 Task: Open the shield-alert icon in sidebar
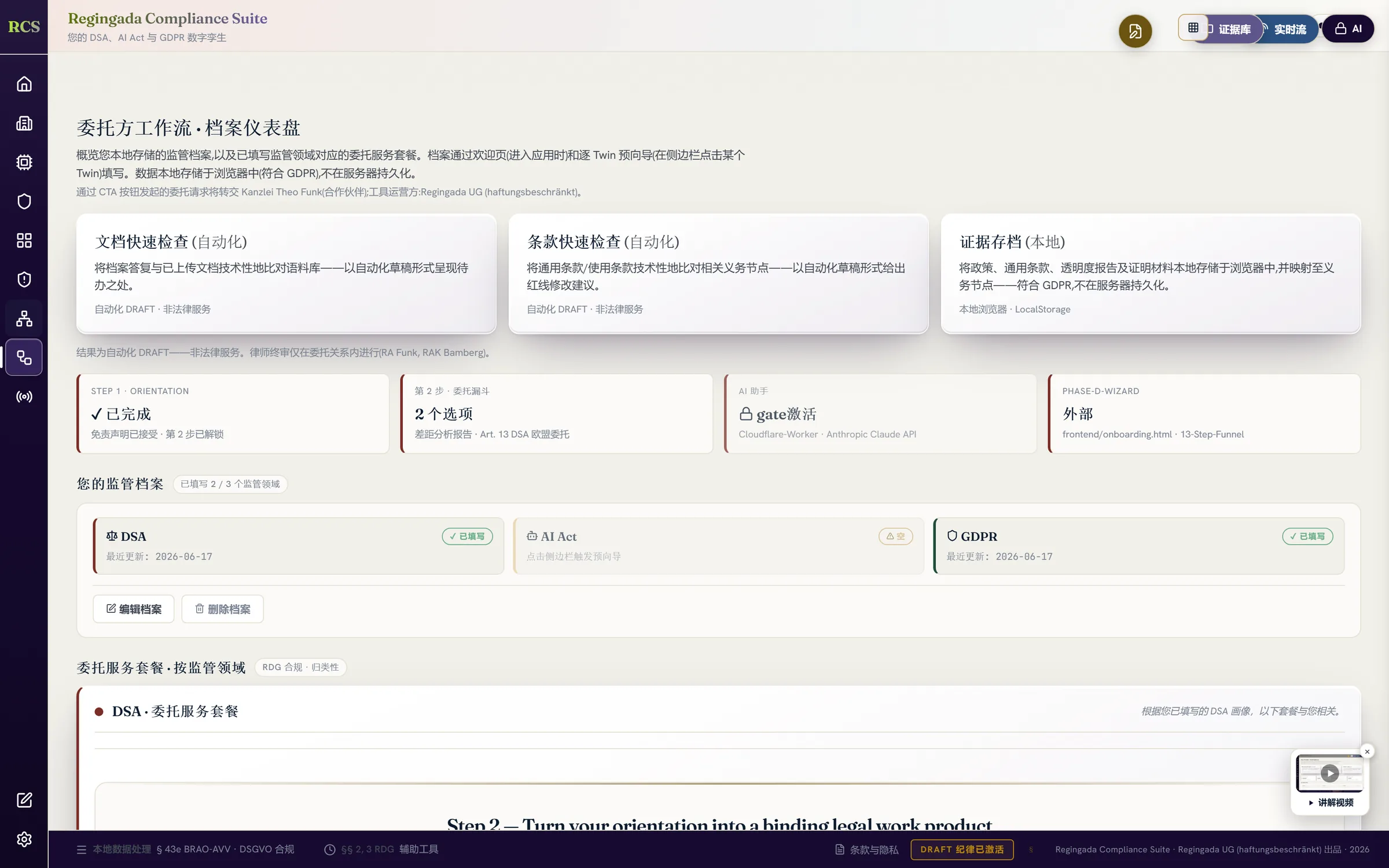24,279
